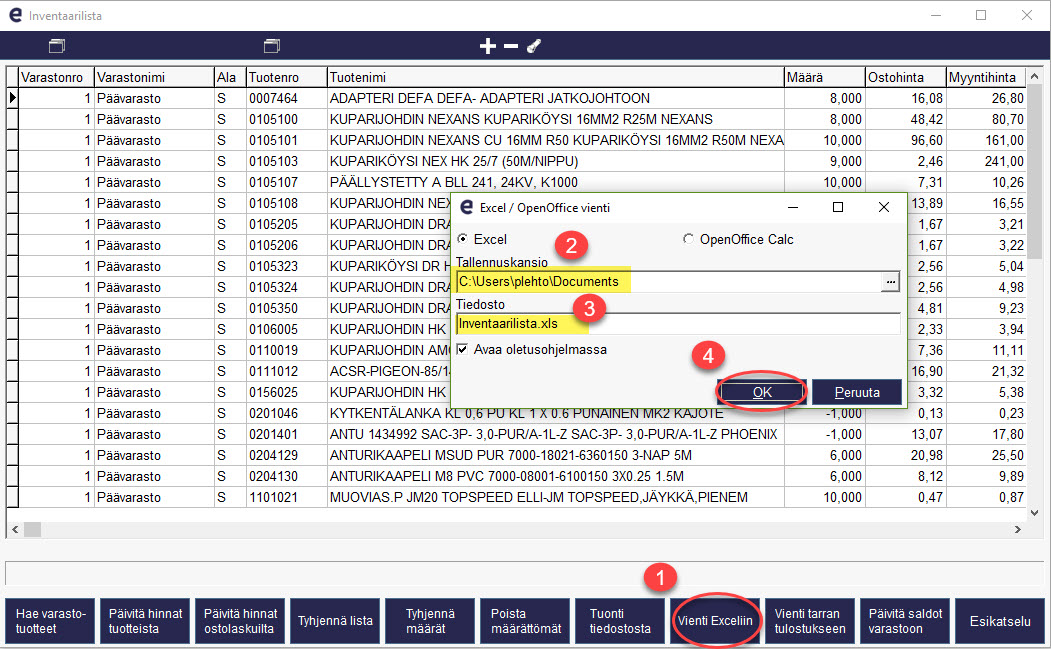
Task: Click the horizontal scrollbar left arrow
Action: [15, 530]
